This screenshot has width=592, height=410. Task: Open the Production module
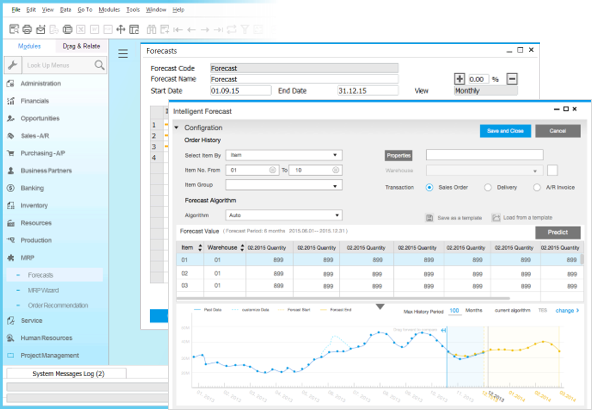pos(36,240)
